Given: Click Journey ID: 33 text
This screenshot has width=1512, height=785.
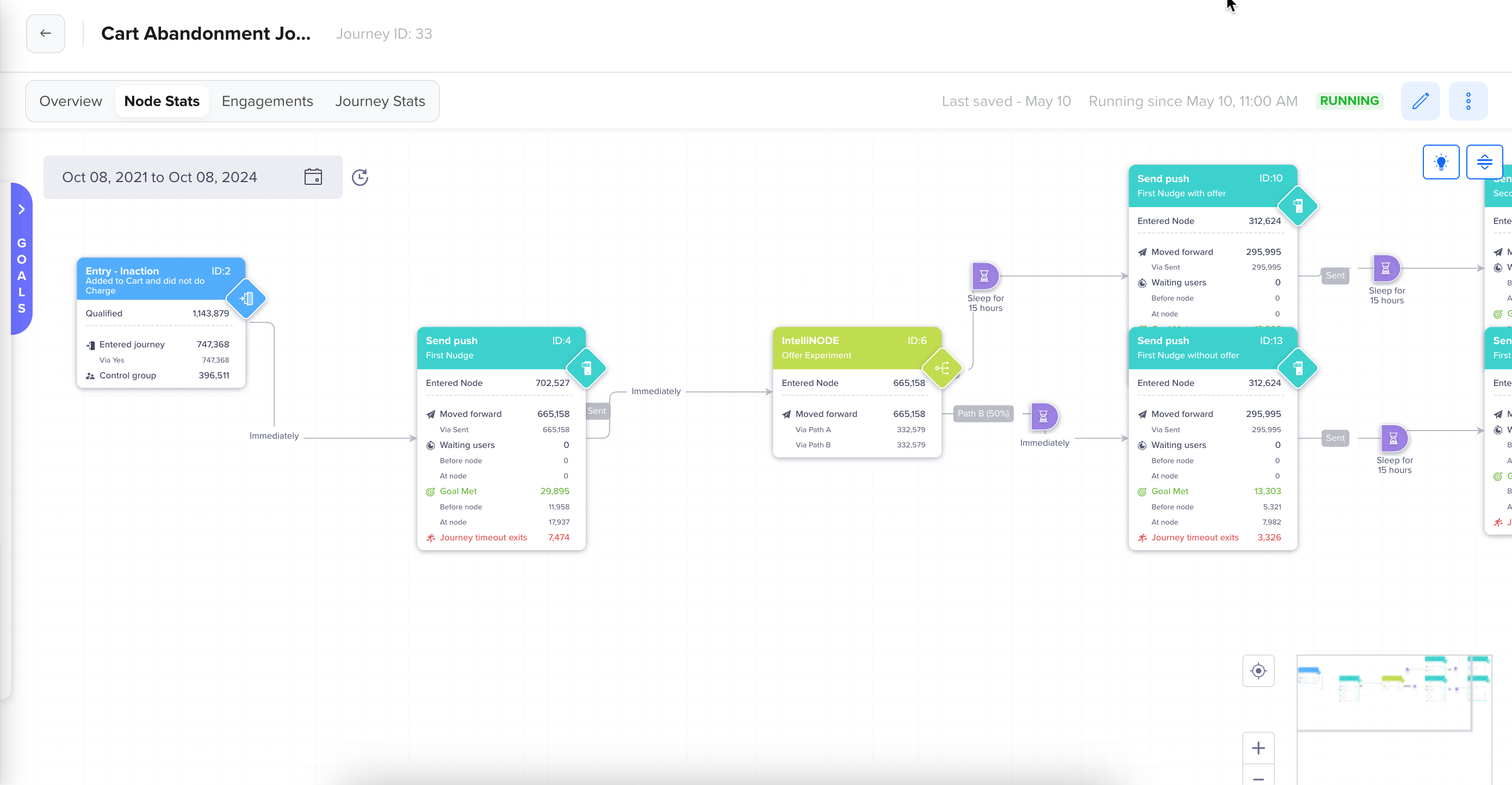Looking at the screenshot, I should (x=384, y=34).
